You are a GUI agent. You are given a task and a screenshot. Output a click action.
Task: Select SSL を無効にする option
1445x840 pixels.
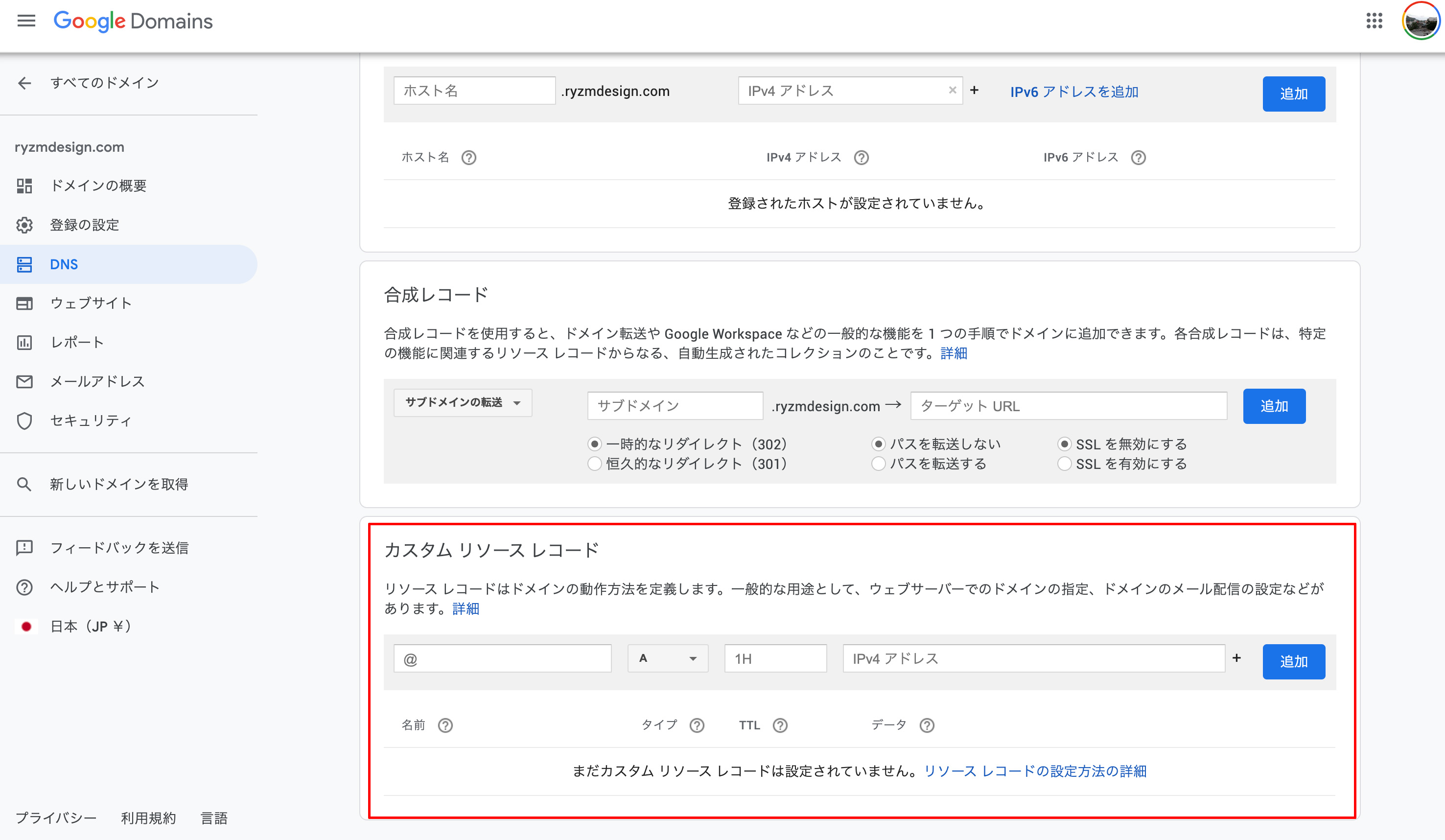coord(1064,444)
